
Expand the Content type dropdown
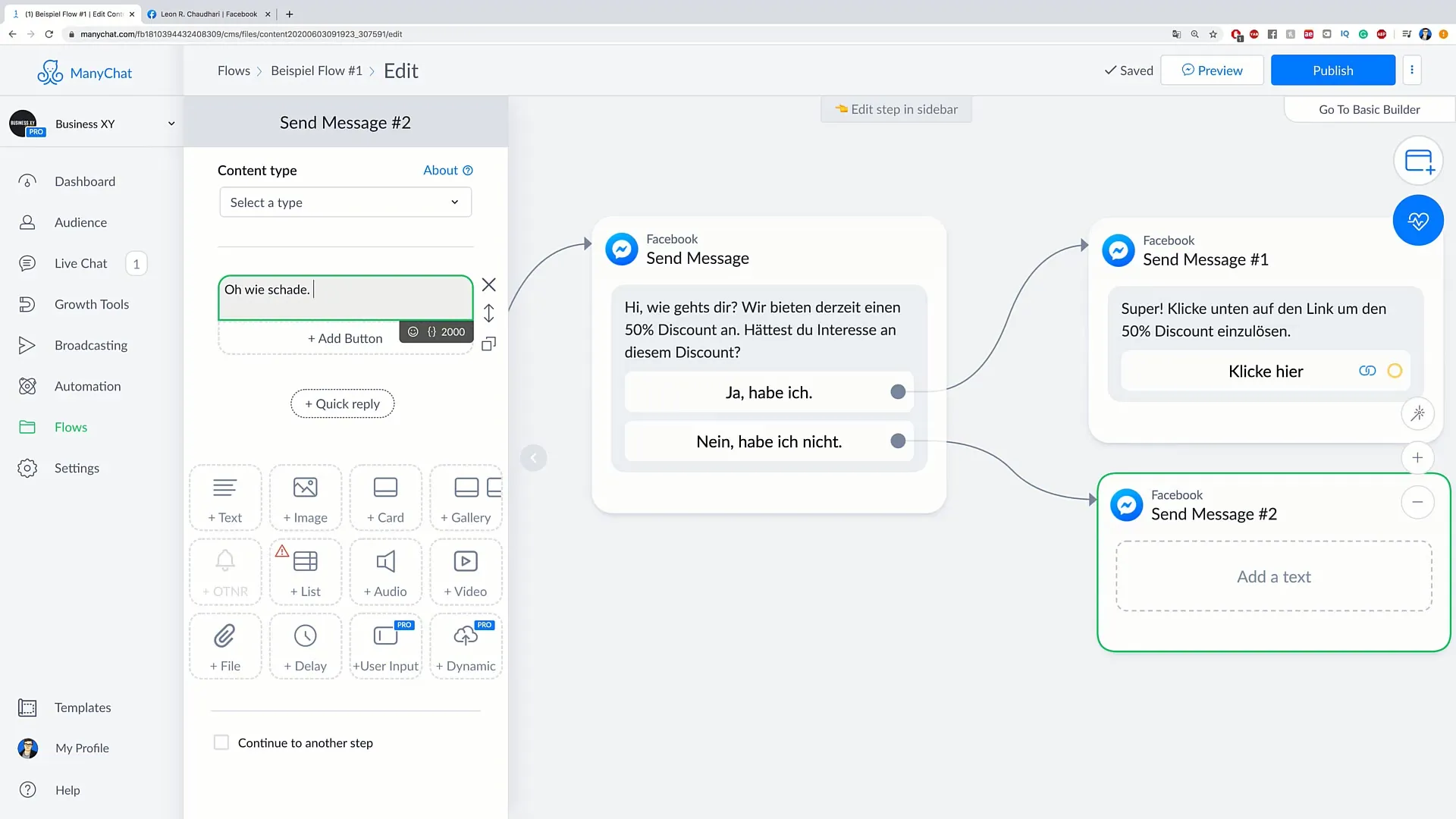344,202
